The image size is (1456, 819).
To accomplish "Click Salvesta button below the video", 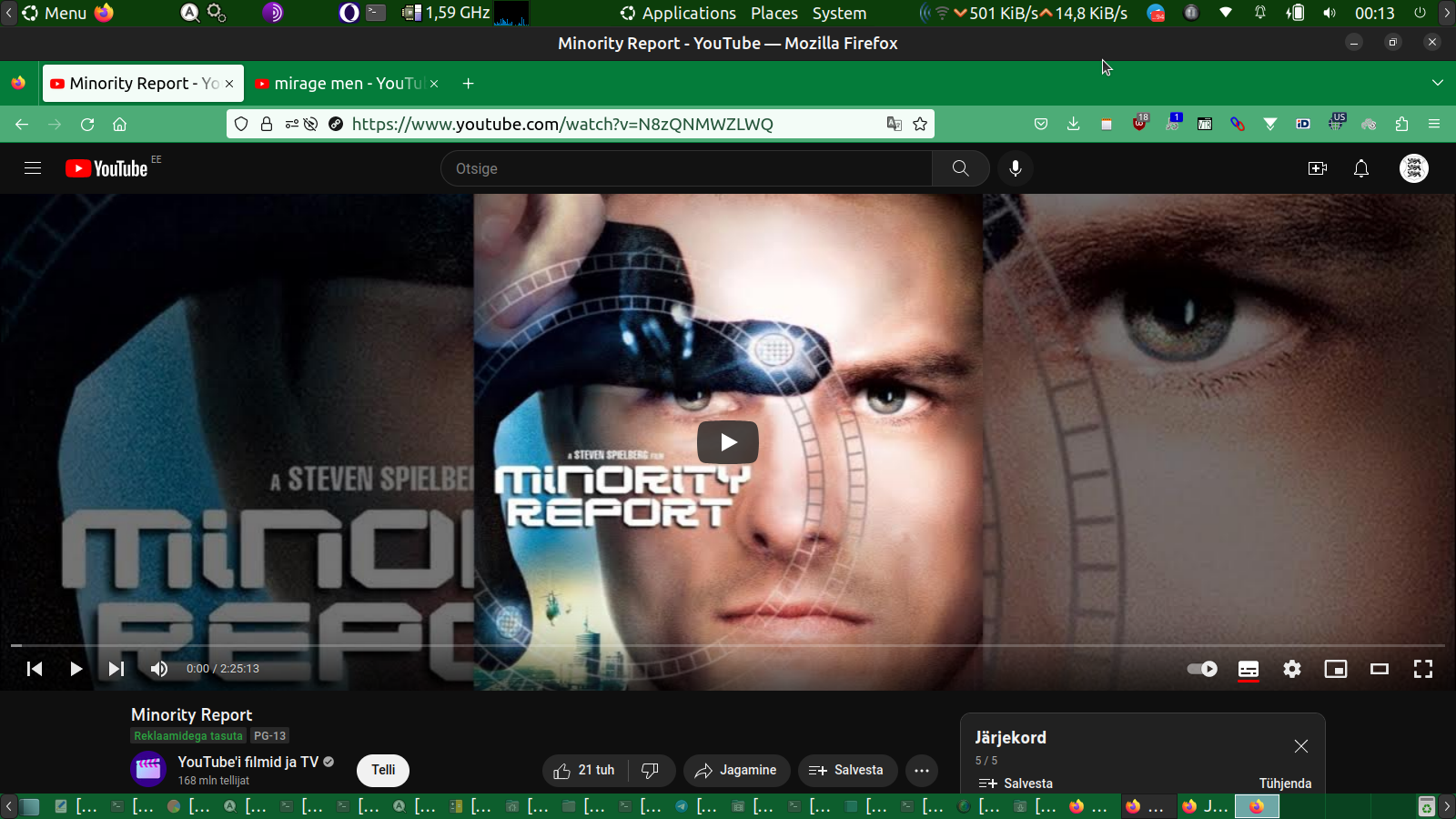I will pos(846,771).
